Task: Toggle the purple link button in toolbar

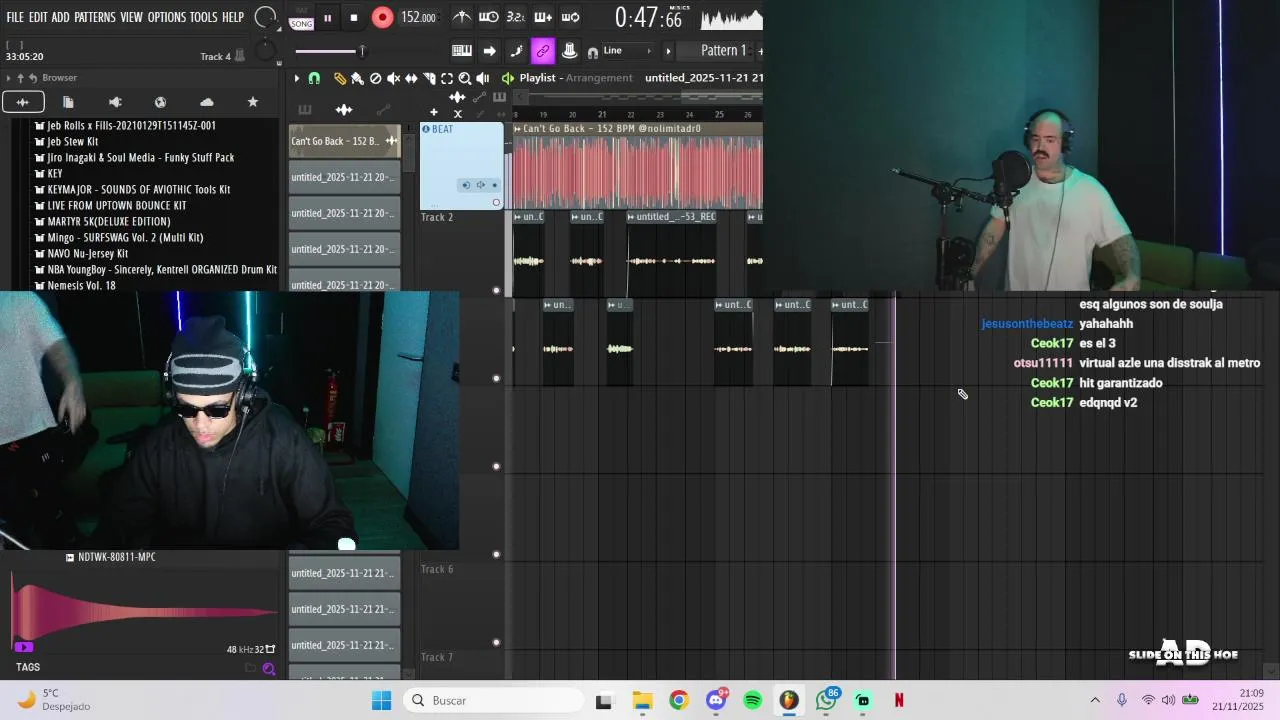Action: [542, 51]
